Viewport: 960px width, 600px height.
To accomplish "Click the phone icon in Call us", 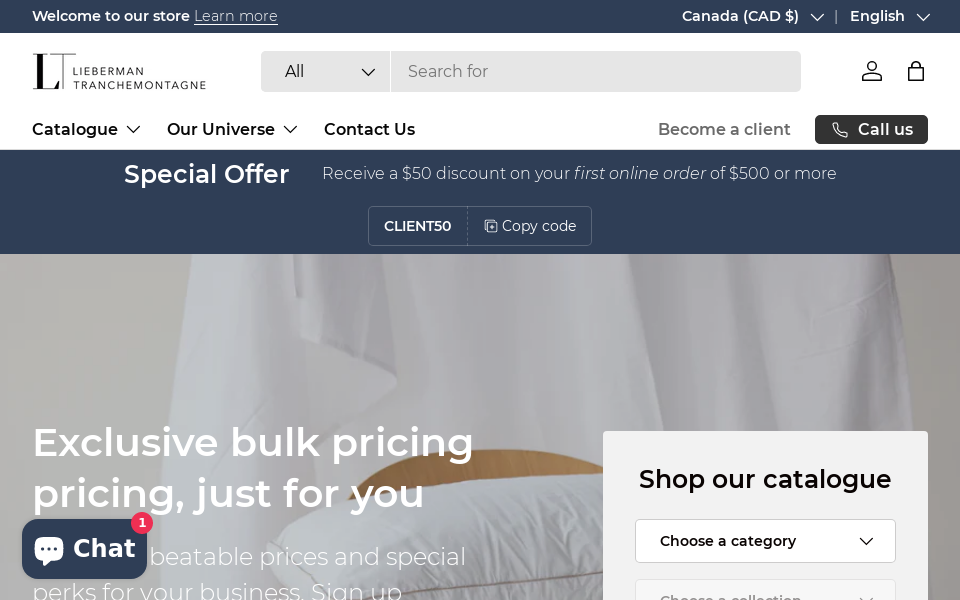I will pos(840,130).
